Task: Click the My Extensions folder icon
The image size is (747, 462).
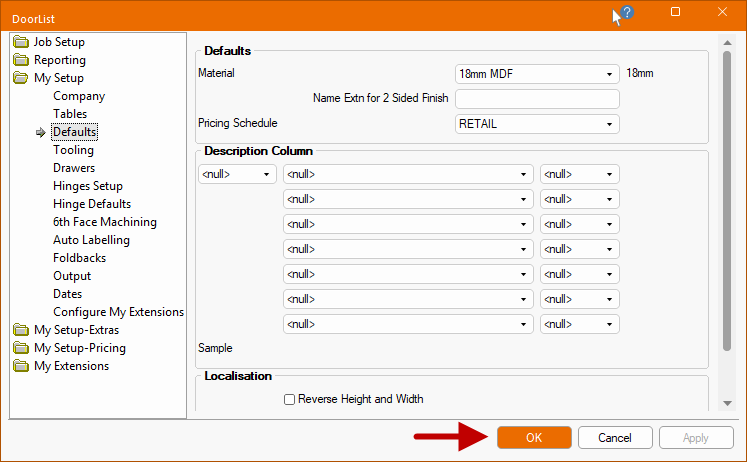Action: (x=21, y=366)
